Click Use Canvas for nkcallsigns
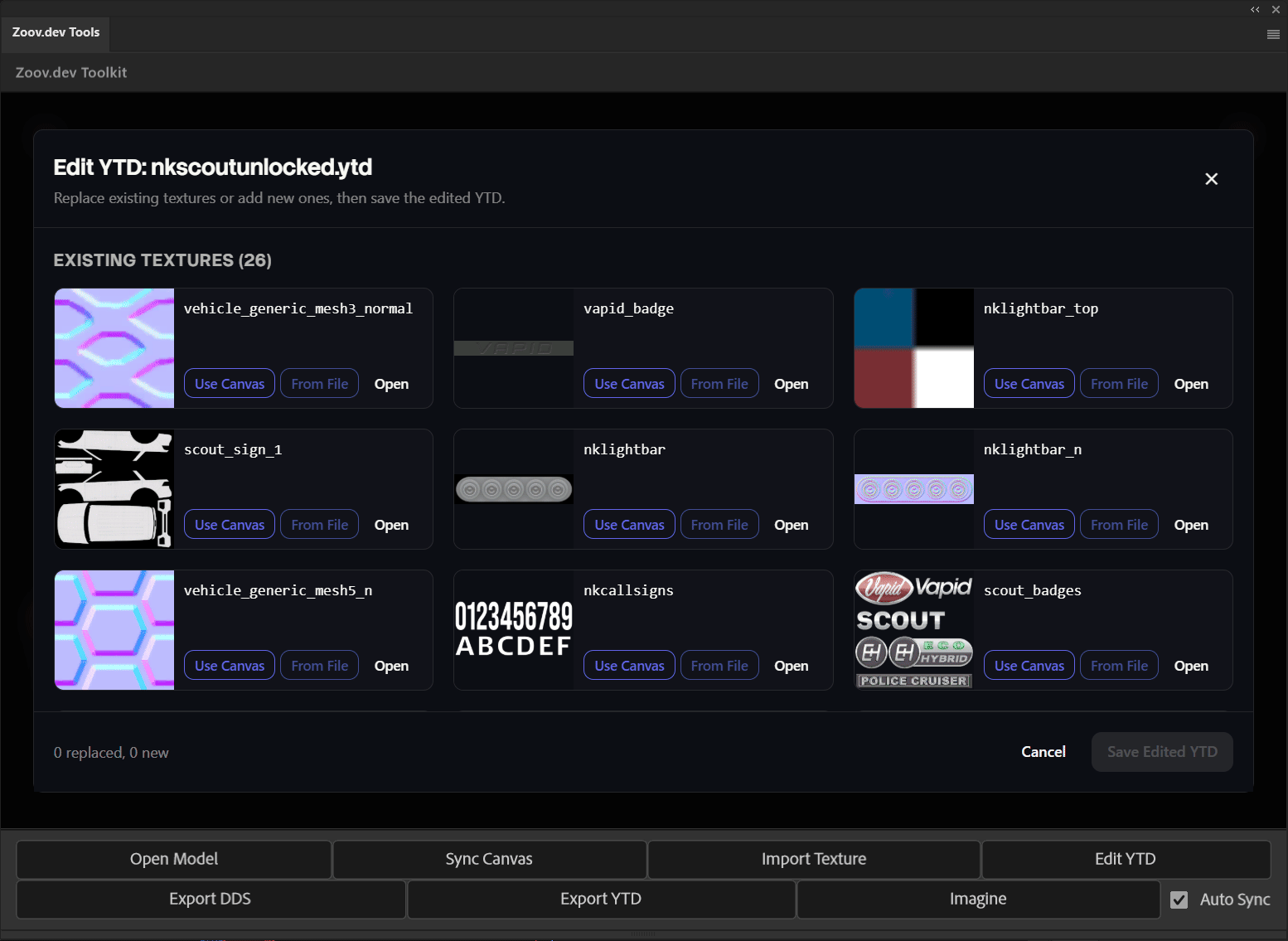Screen dimensions: 1288x941 (x=628, y=665)
